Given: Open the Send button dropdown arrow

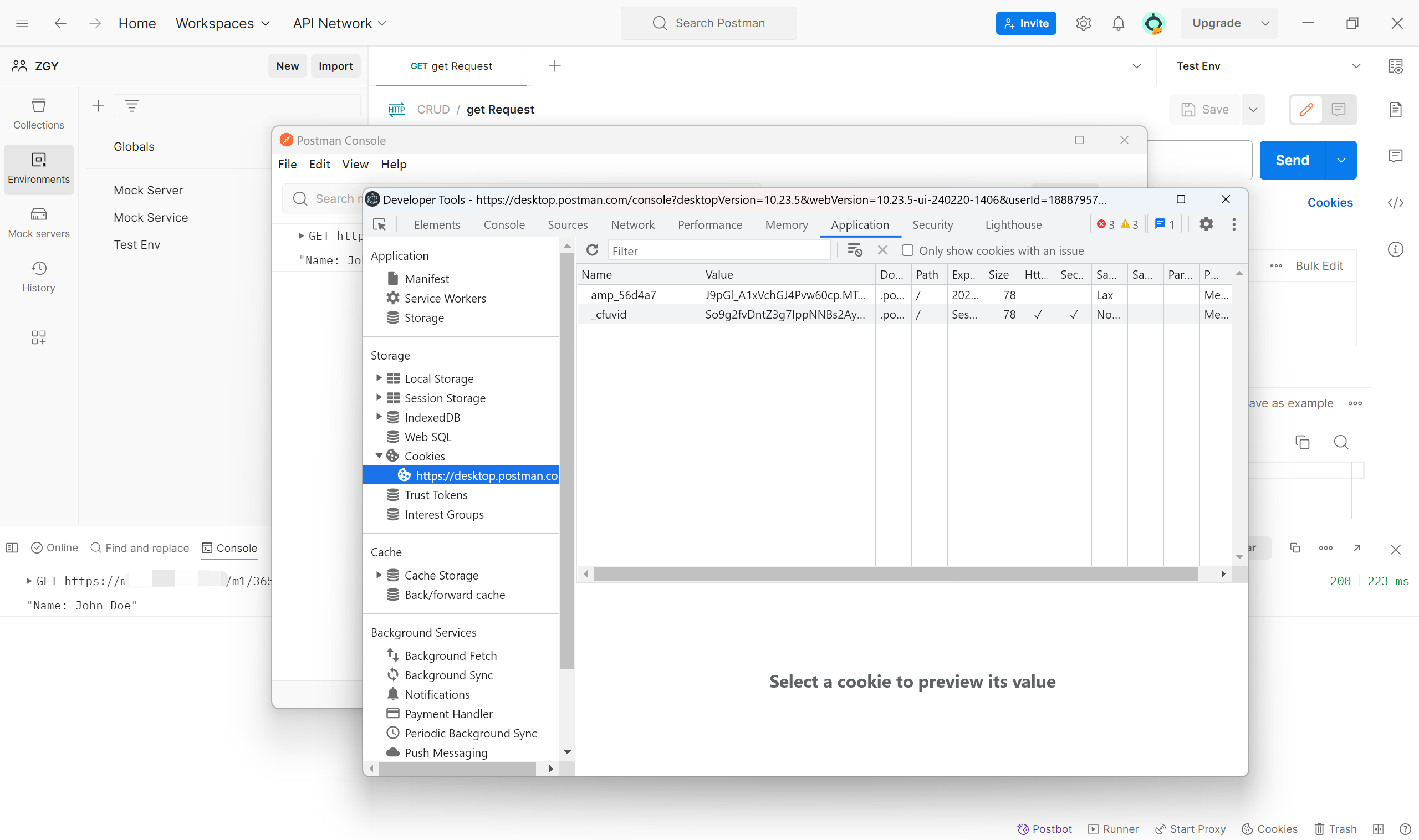Looking at the screenshot, I should click(1341, 160).
